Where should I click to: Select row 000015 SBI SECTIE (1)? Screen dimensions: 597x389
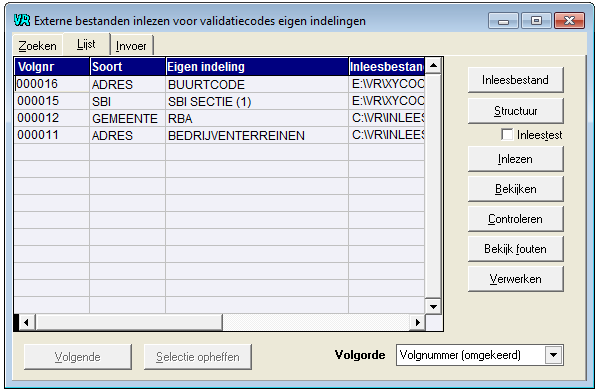(219, 101)
